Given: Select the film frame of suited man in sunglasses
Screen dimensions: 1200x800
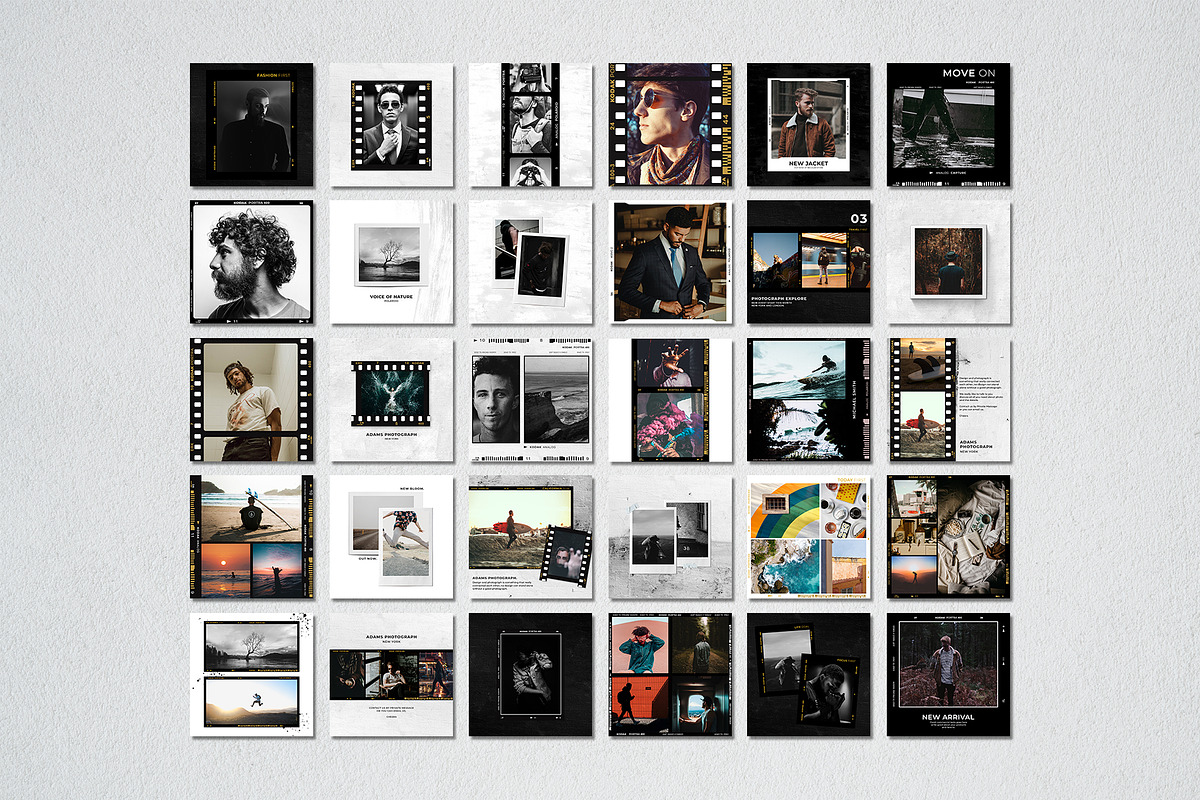Looking at the screenshot, I should pyautogui.click(x=391, y=125).
